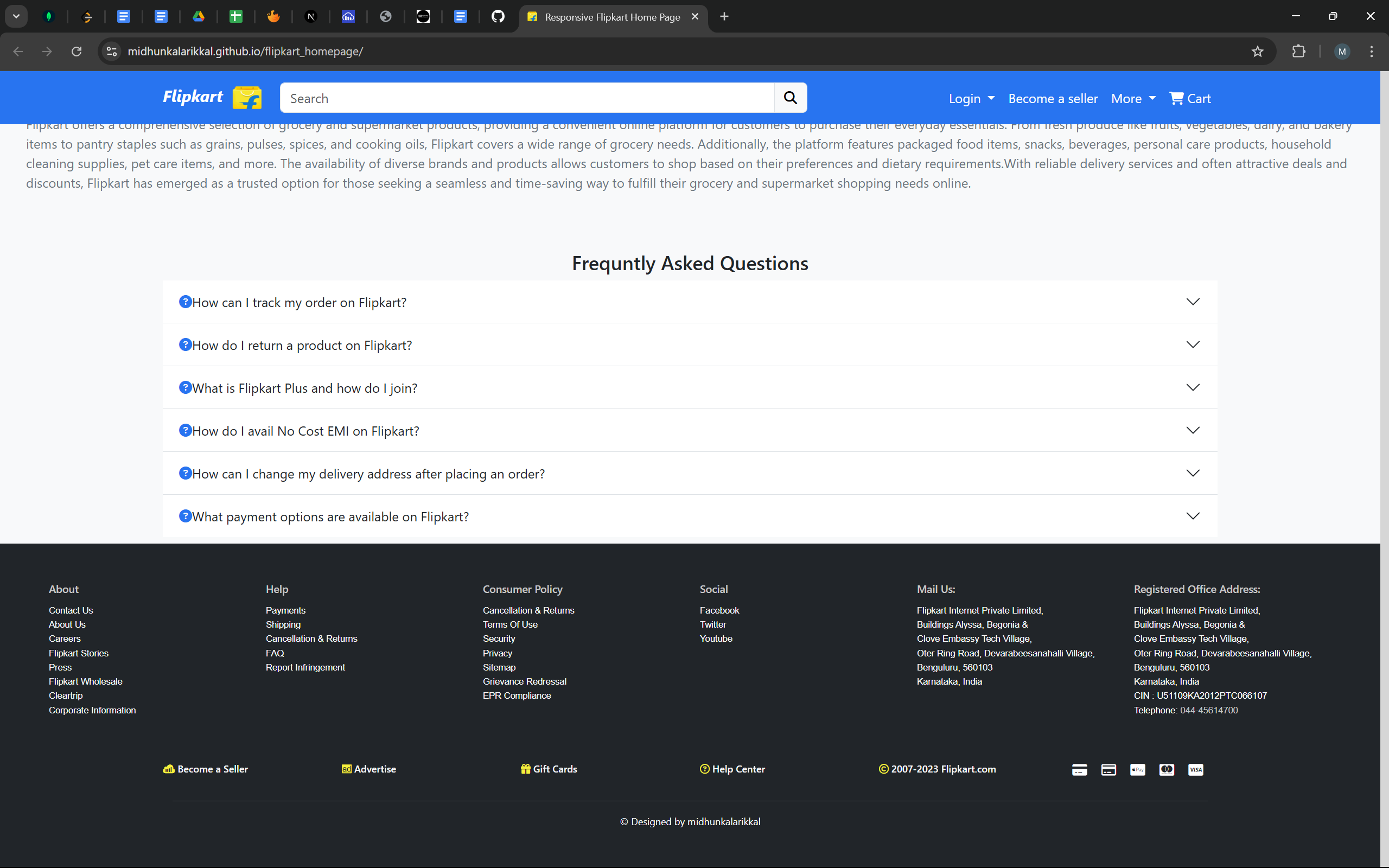Viewport: 1389px width, 868px height.
Task: Open Chrome's three-dot menu
Action: pyautogui.click(x=1372, y=51)
